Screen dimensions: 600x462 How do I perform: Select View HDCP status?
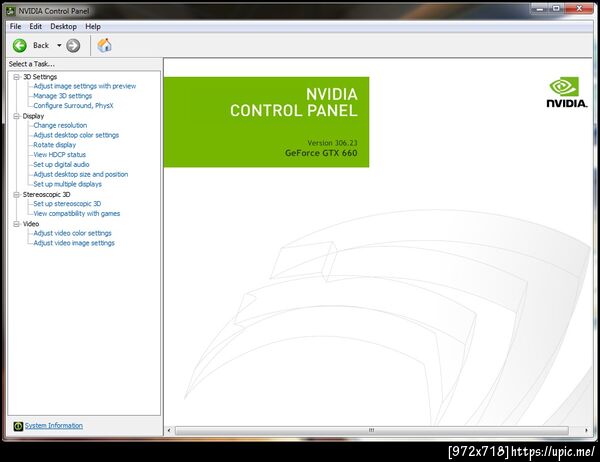pyautogui.click(x=60, y=155)
